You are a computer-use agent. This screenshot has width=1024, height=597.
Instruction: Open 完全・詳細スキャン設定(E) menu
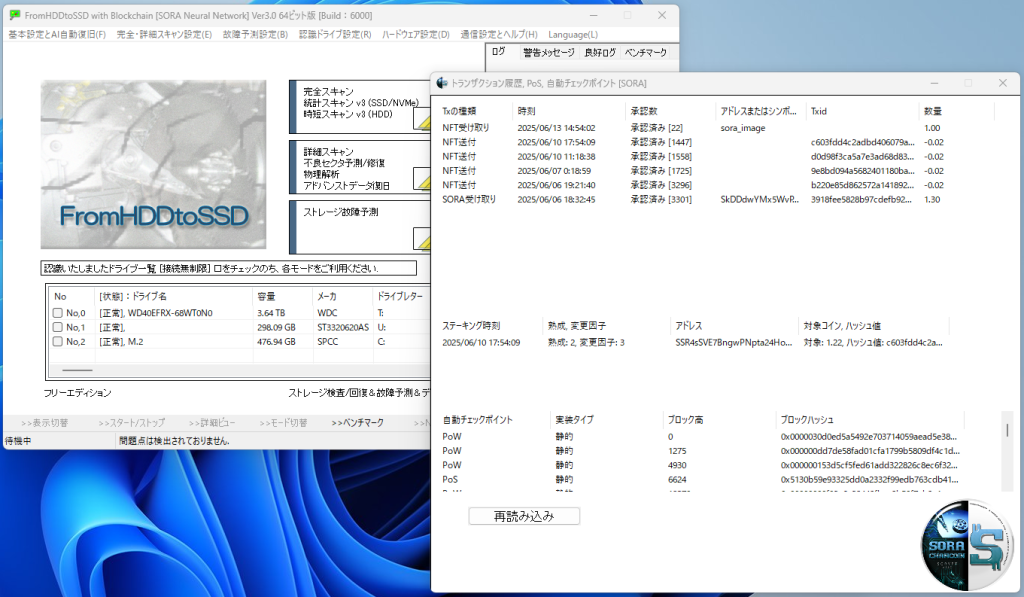165,35
